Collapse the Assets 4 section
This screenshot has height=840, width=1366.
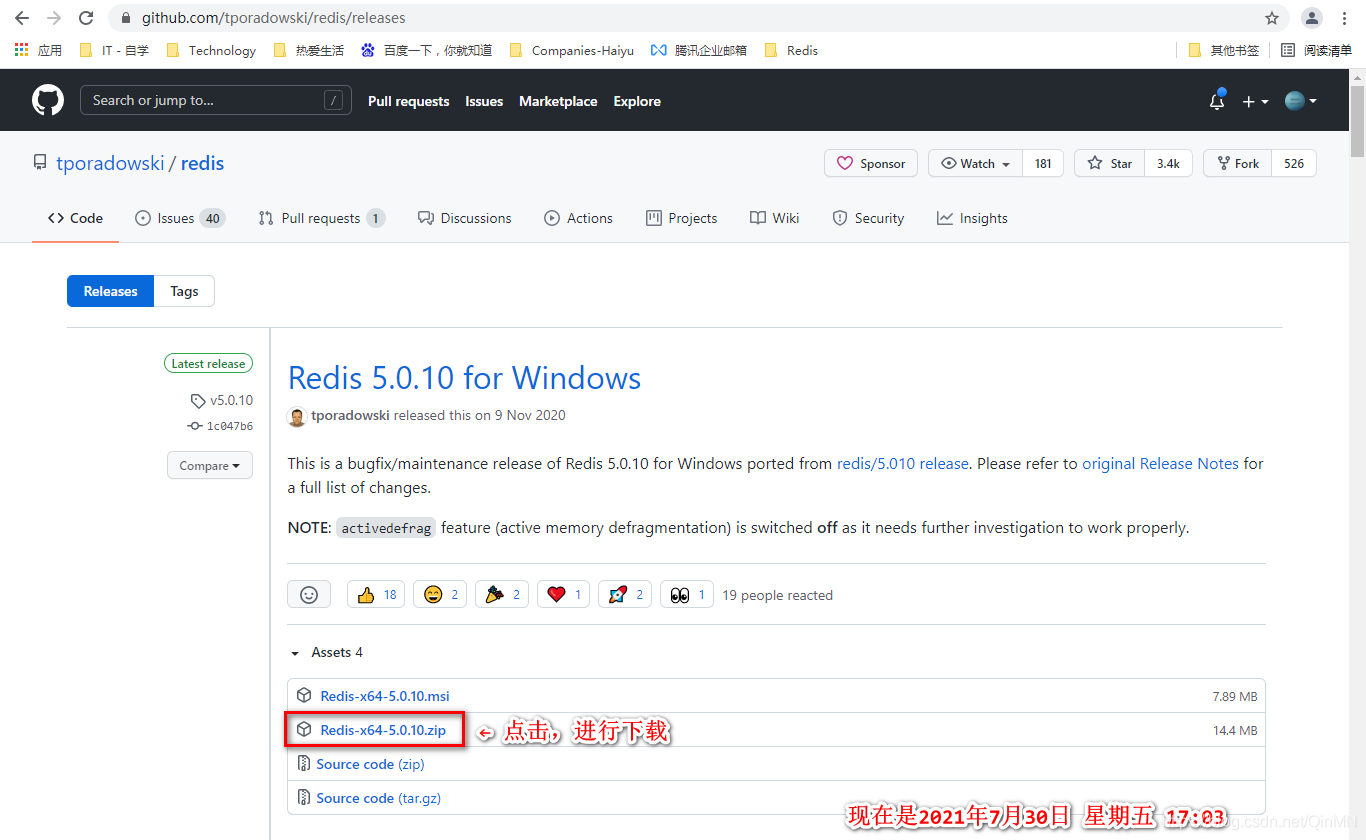pos(326,652)
